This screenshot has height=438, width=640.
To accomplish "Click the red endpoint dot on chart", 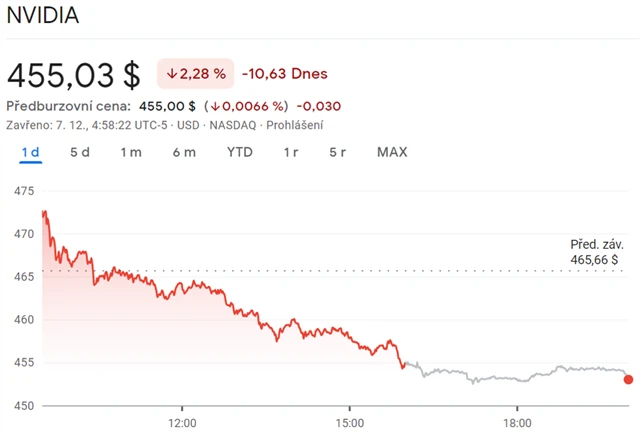I will pos(628,379).
